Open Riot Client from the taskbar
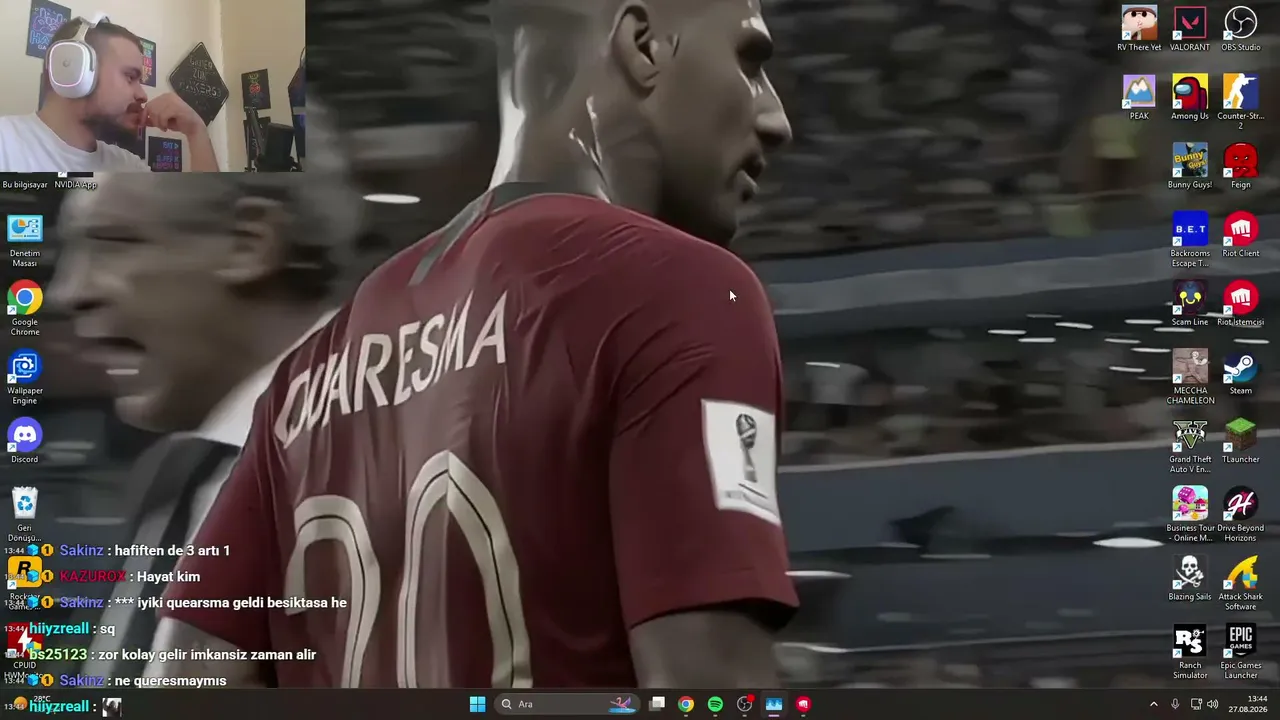Screen dimensions: 1280x720 coord(803,704)
